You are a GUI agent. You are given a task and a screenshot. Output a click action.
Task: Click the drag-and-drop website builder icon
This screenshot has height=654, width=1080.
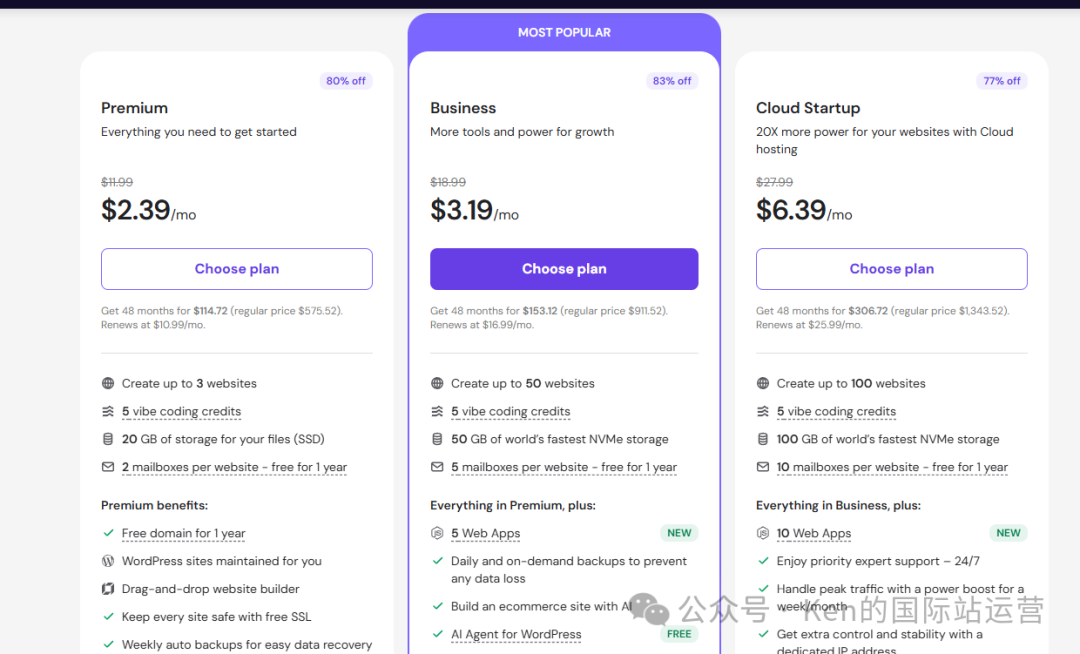coord(108,589)
